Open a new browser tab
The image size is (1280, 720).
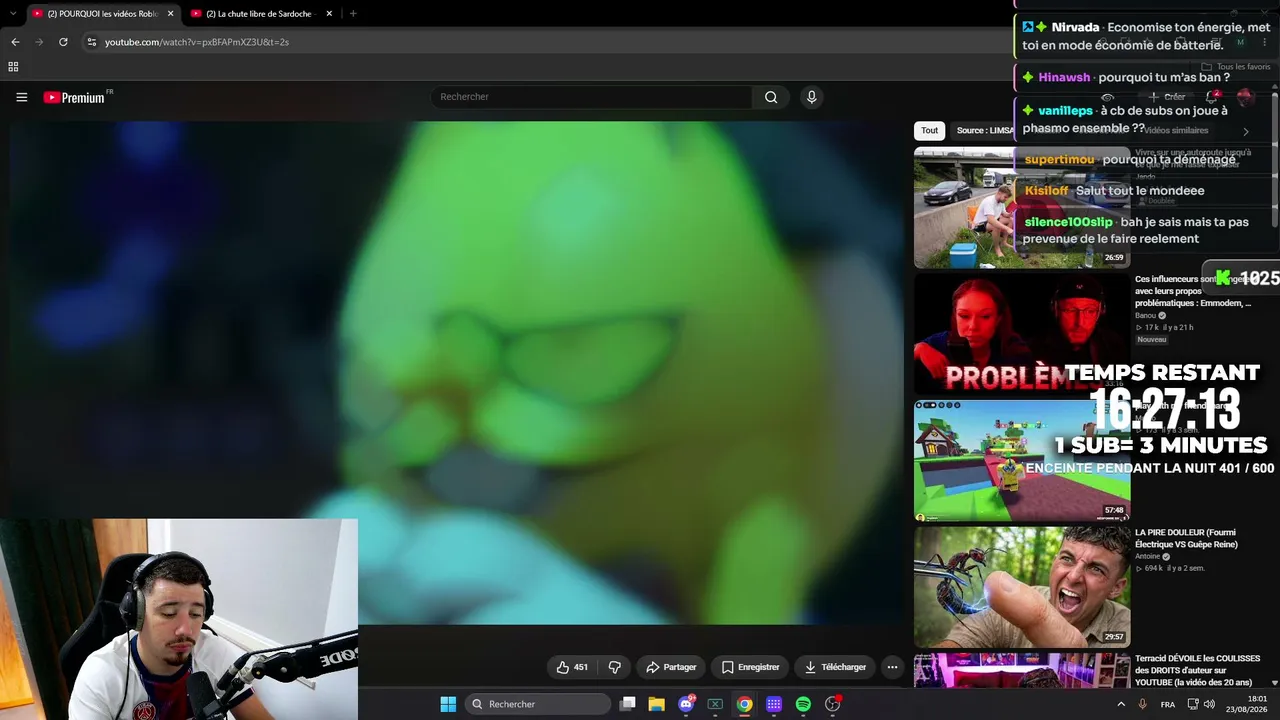coord(353,13)
